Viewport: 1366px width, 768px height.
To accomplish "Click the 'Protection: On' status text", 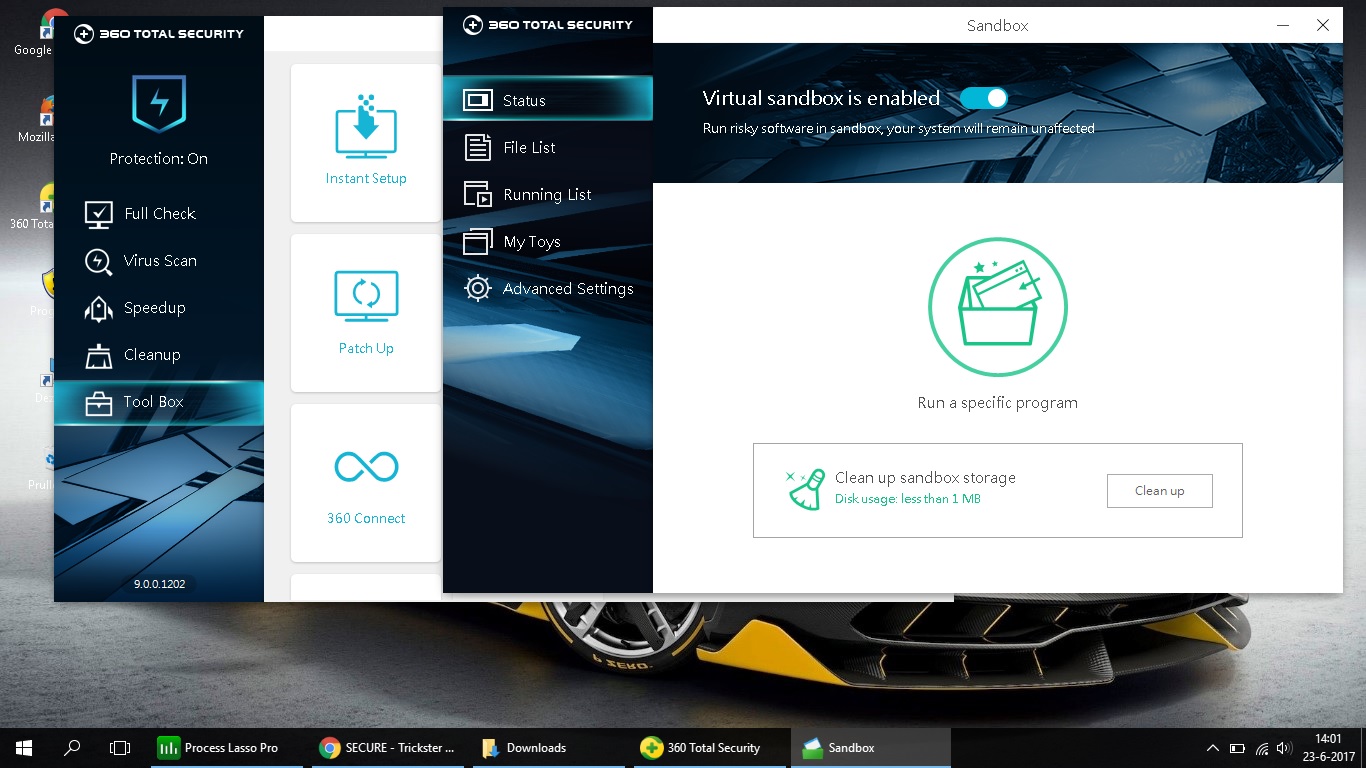I will point(159,158).
